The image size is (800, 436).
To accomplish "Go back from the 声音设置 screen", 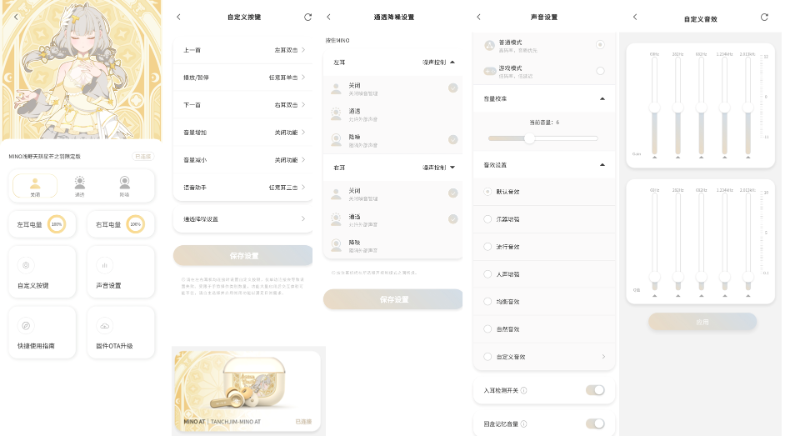I will point(478,17).
